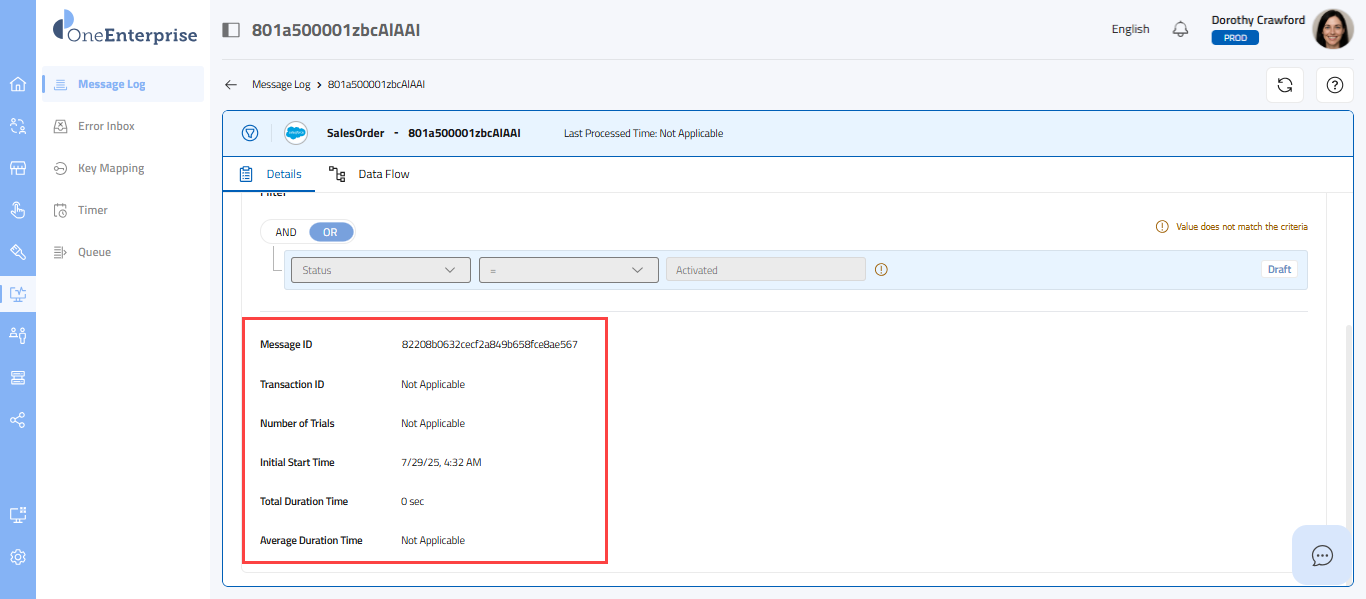
Task: Click the Message Log breadcrumb link
Action: point(280,85)
